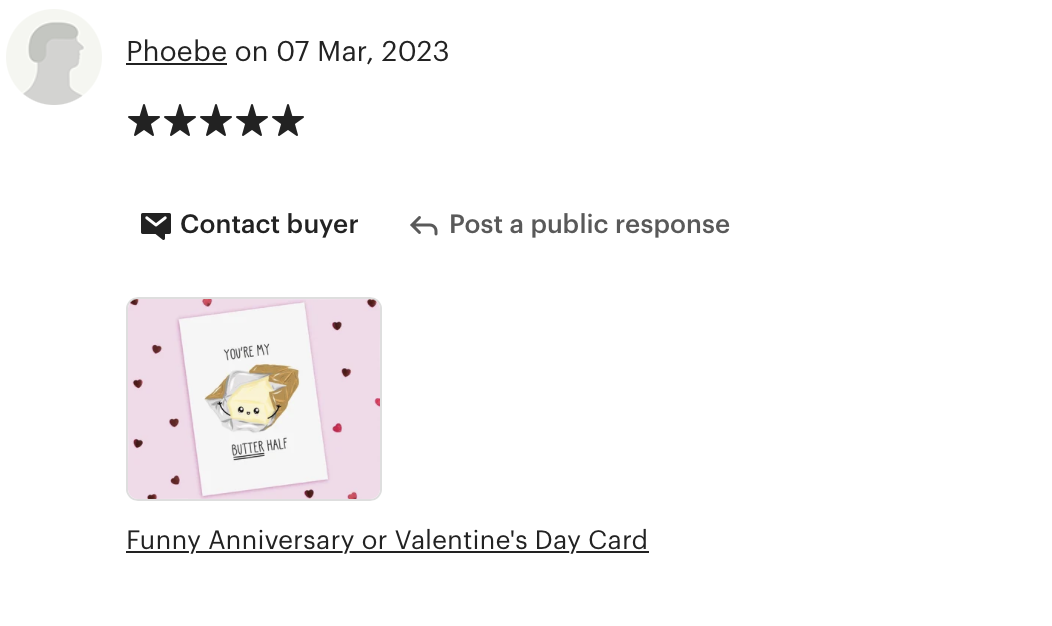This screenshot has height=626, width=1052.
Task: Click the word Anniversary in the product title
Action: pos(281,541)
